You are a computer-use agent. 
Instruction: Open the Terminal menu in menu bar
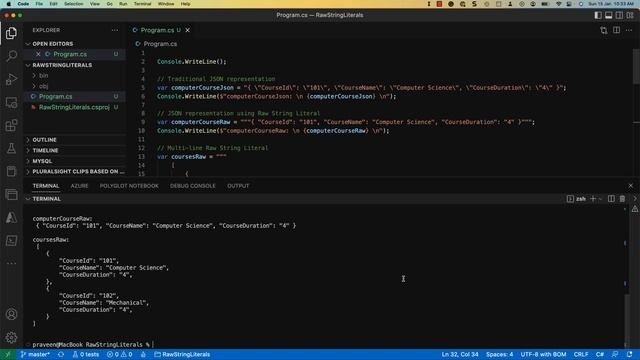[x=142, y=4]
